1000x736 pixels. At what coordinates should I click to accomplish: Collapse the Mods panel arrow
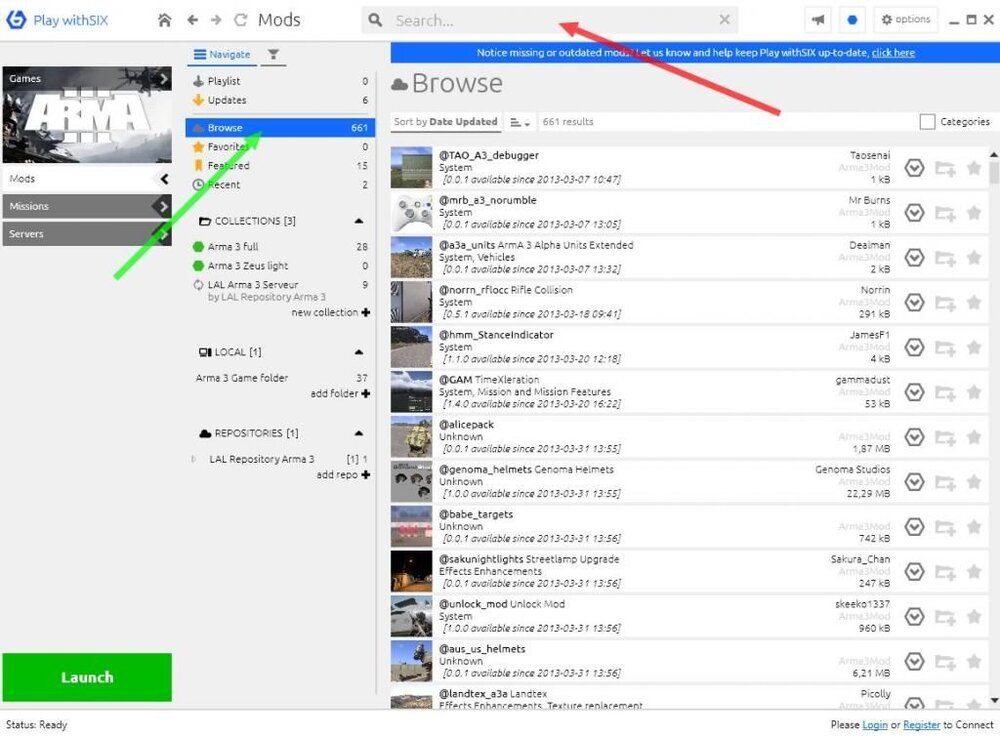tap(164, 179)
